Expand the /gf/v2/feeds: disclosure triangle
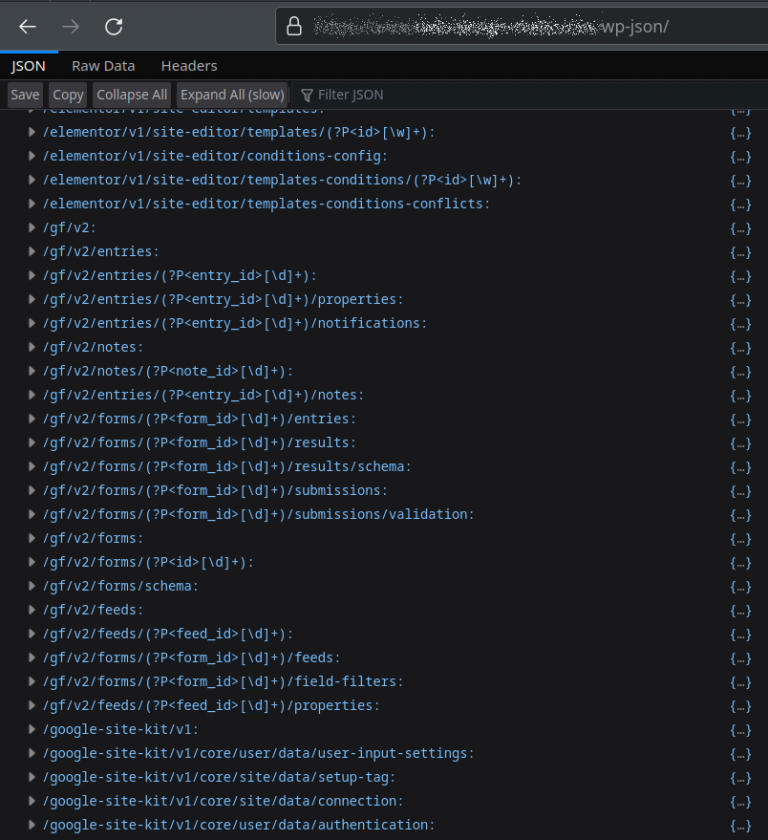This screenshot has height=840, width=768. click(x=31, y=610)
